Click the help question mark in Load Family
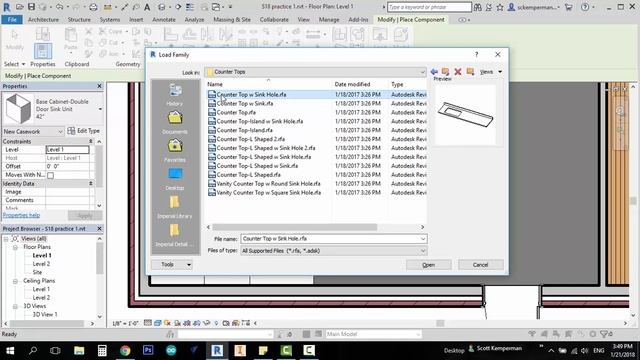640x360 pixels. click(x=476, y=54)
